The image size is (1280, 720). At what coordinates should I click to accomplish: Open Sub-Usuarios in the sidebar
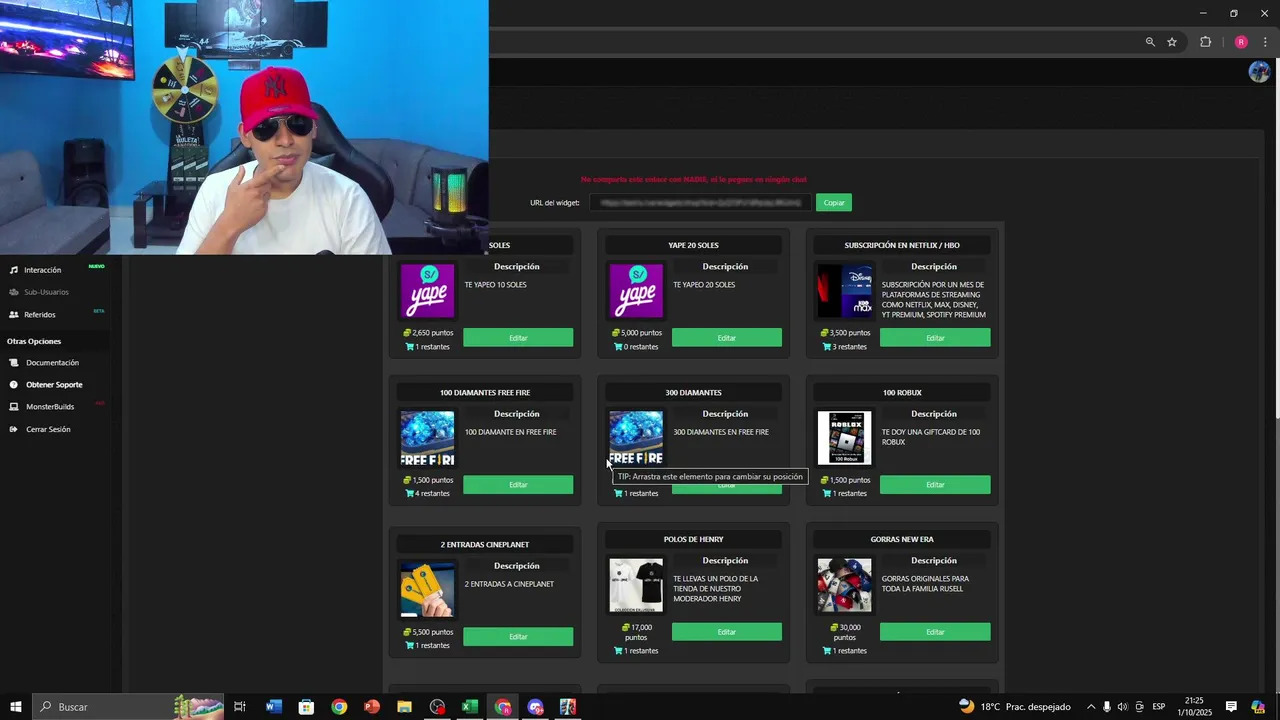tap(46, 292)
